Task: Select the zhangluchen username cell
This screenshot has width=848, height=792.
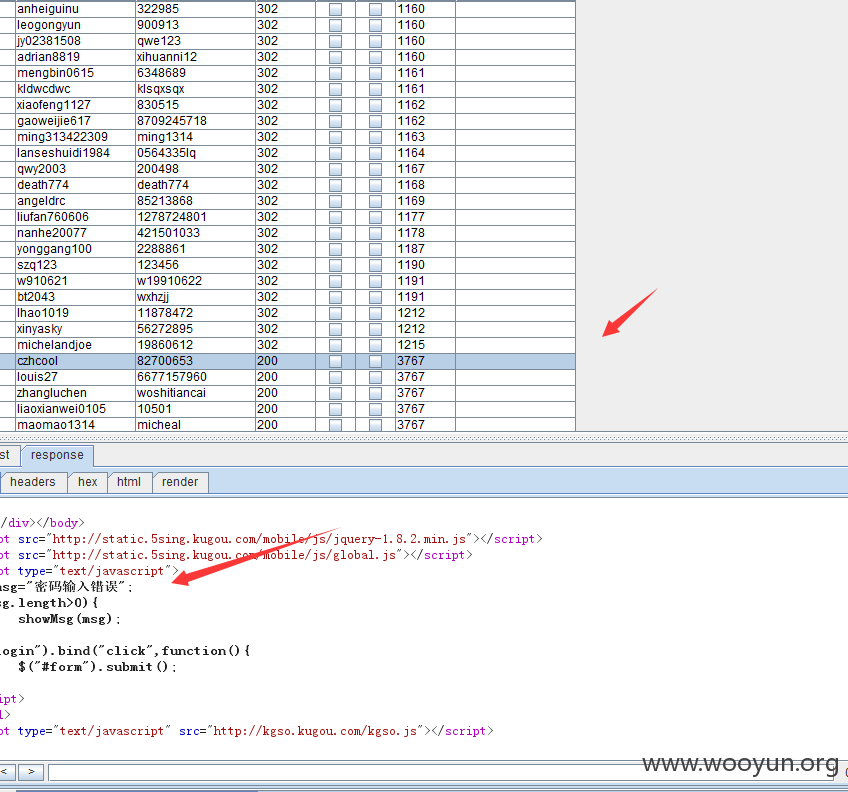Action: click(75, 393)
